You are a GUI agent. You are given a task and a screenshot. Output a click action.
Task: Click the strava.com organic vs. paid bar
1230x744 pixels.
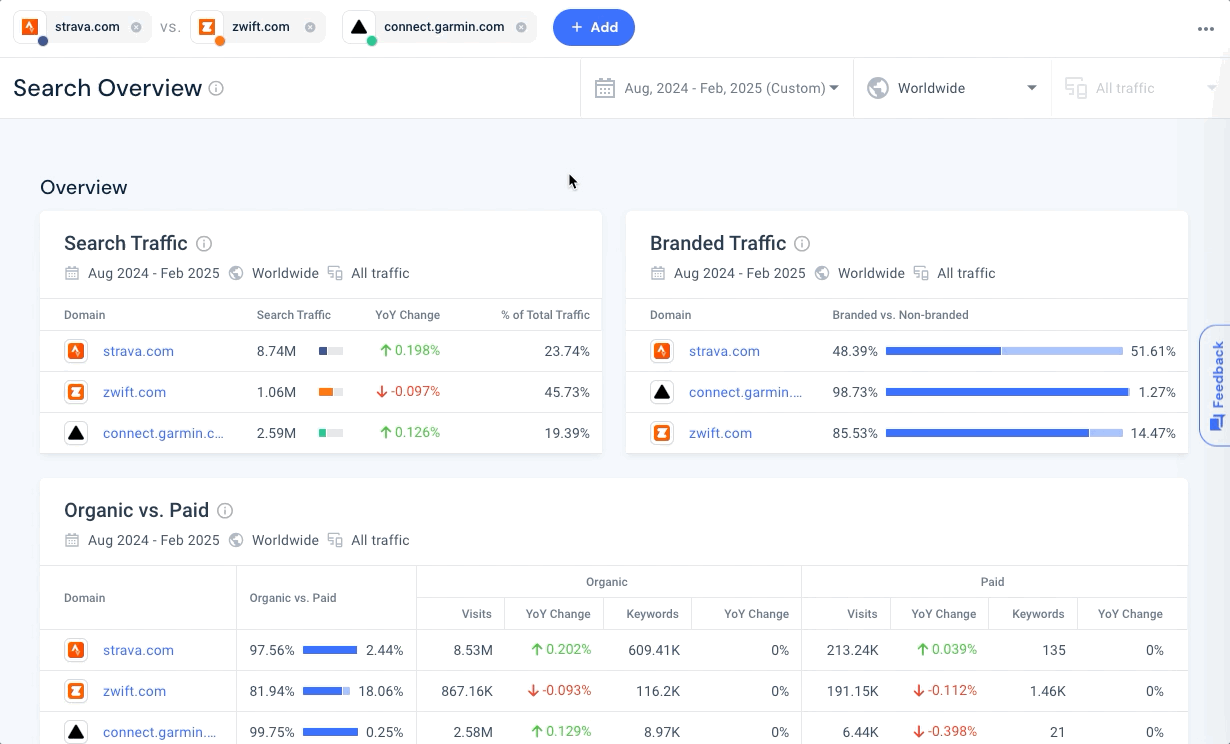pos(330,650)
